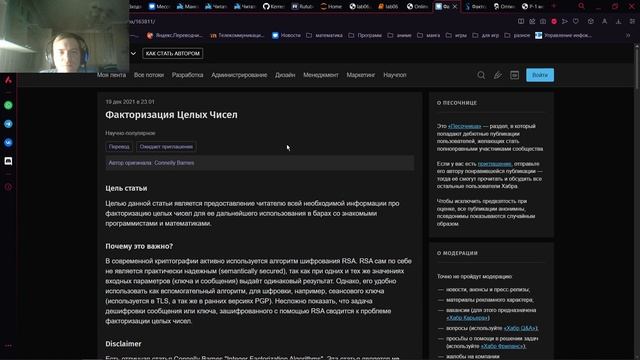
Task: Switch to the Rutube browser tab
Action: [302, 7]
